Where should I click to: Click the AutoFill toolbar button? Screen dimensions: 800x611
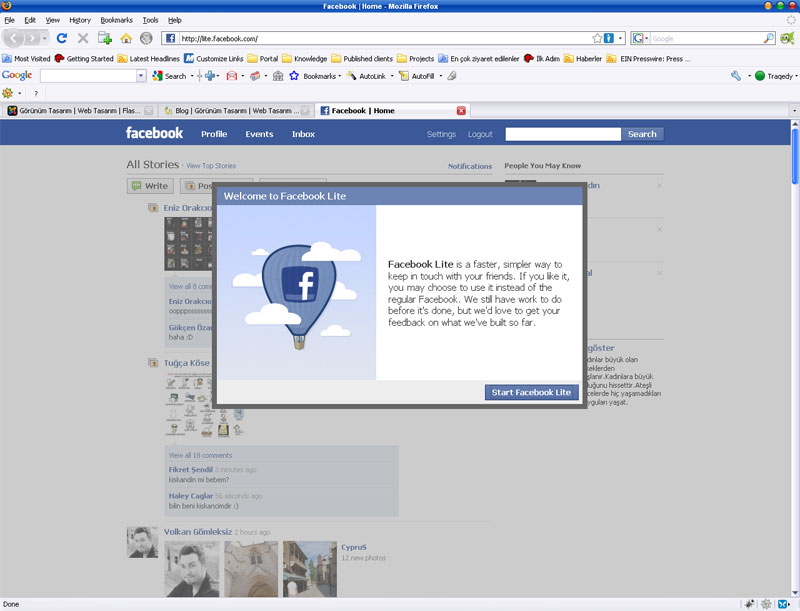click(x=417, y=76)
